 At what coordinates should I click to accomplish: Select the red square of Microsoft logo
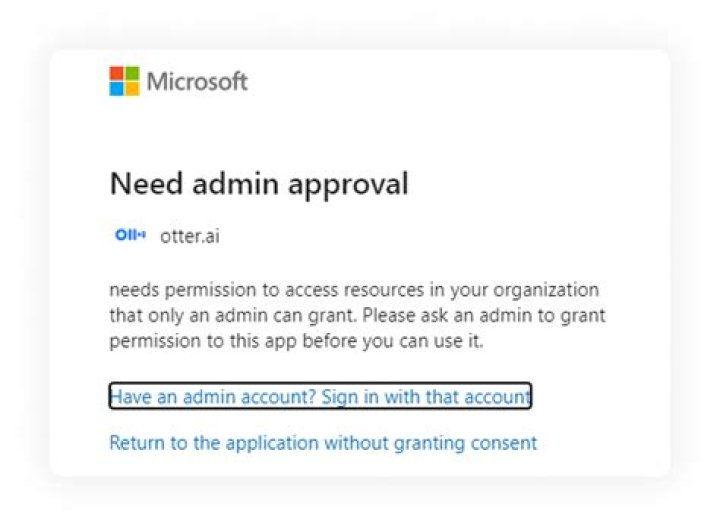click(x=116, y=73)
